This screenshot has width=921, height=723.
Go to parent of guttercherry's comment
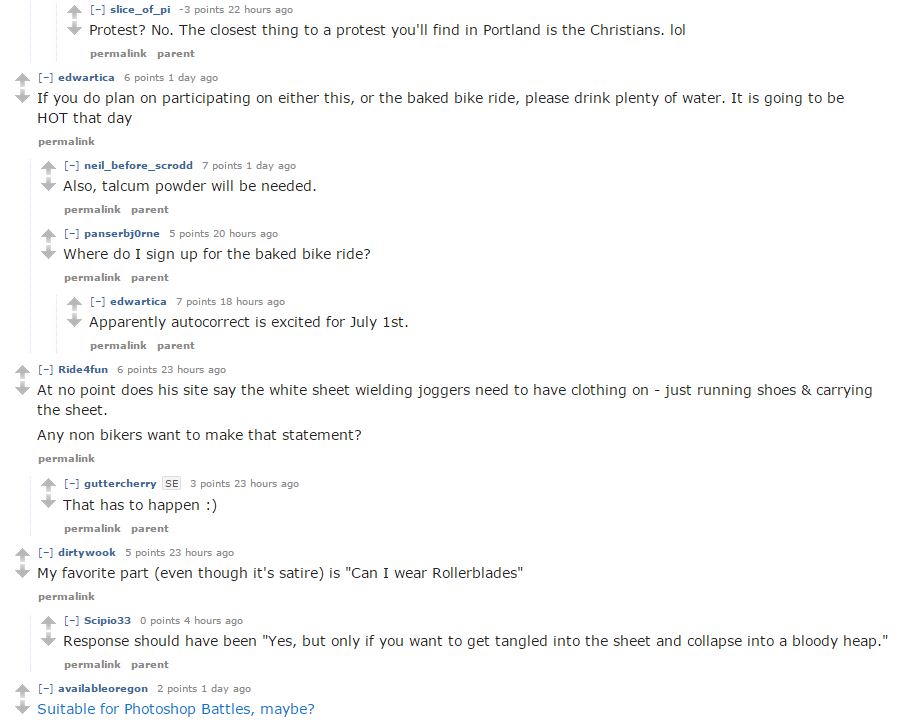coord(150,529)
